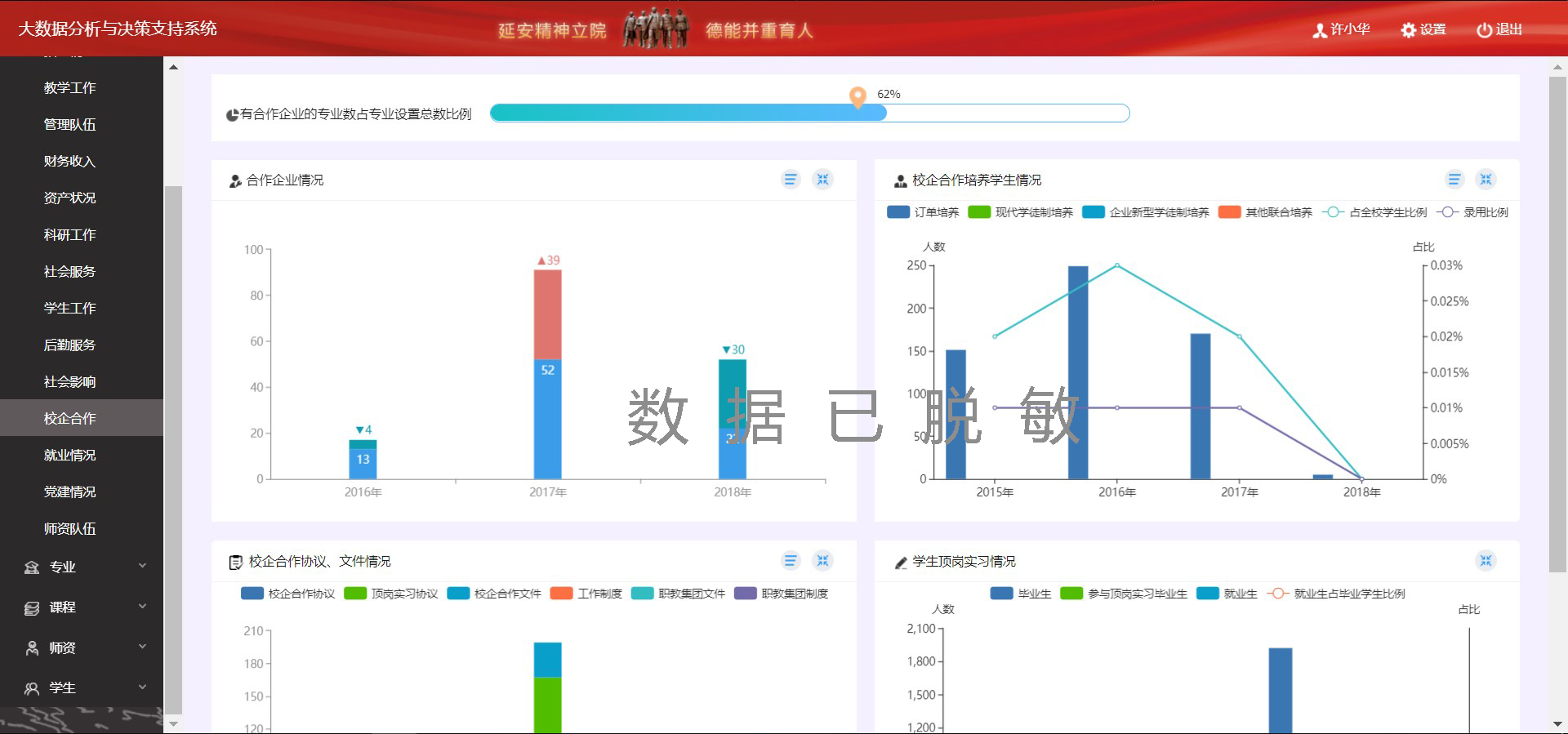Click the 2017年 red bar segment in 合作企业情况
The height and width of the screenshot is (734, 1568).
click(547, 314)
